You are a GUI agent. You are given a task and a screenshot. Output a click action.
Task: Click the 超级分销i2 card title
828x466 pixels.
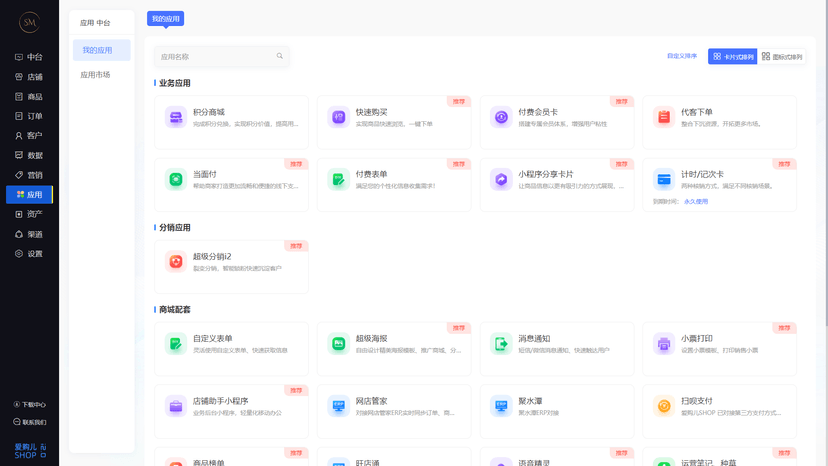(x=212, y=256)
